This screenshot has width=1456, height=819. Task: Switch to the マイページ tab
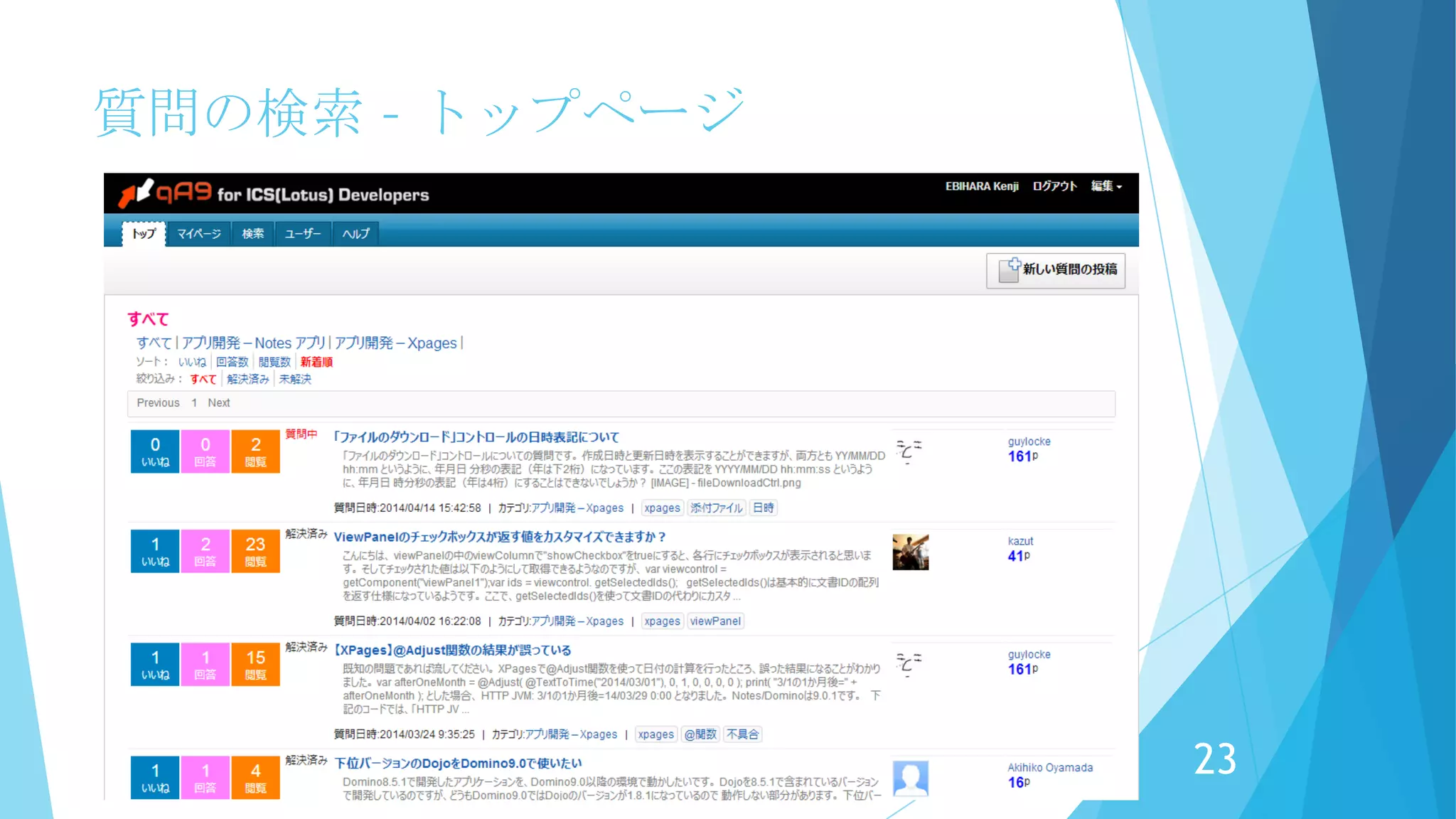tap(199, 234)
